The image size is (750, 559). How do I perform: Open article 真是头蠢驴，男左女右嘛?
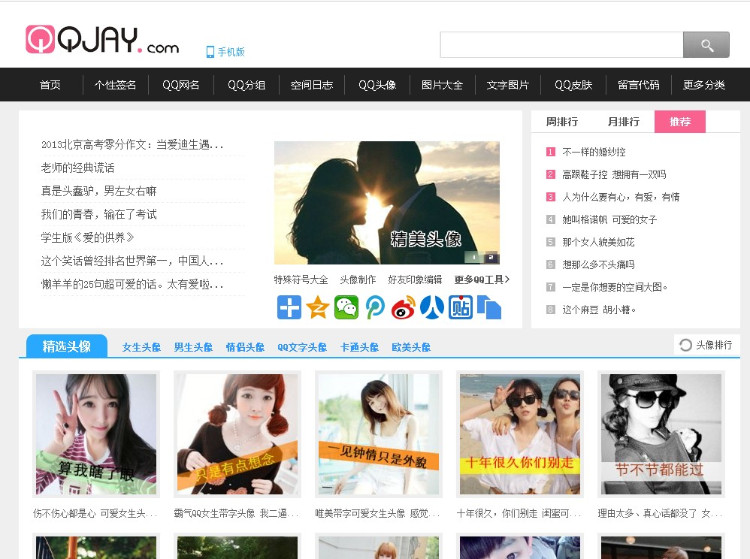point(99,191)
